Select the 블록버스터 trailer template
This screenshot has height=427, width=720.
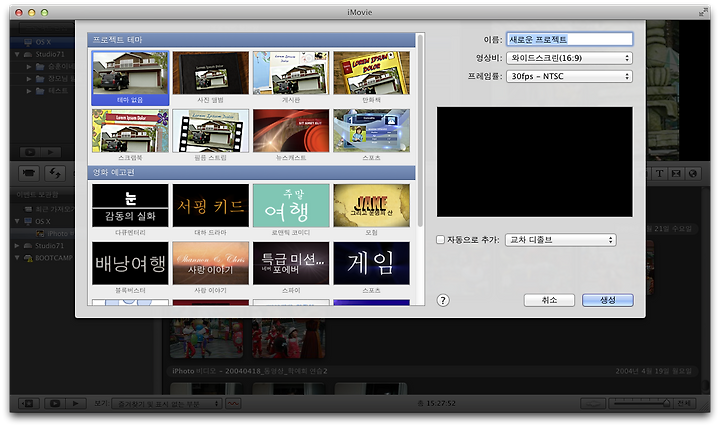[130, 264]
